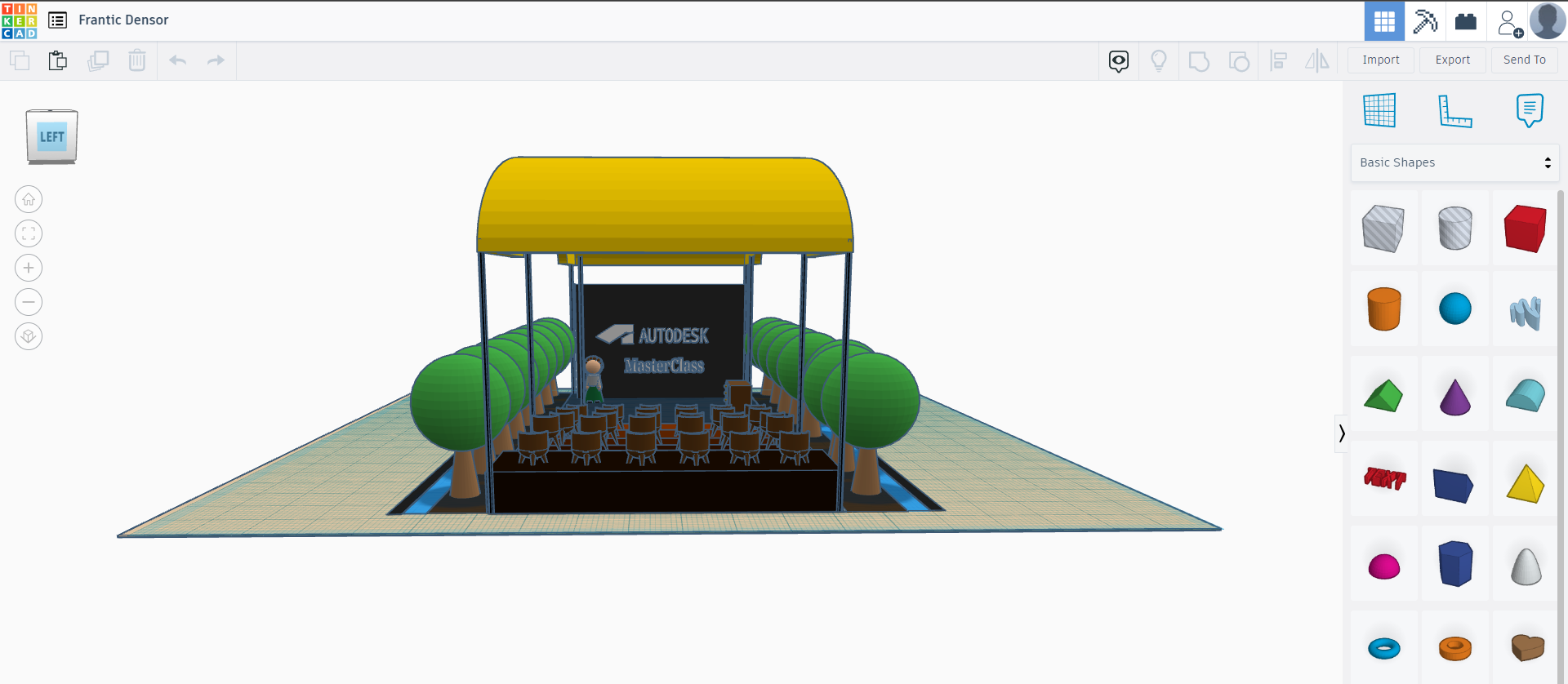Viewport: 1568px width, 684px height.
Task: Click the Home view button
Action: coord(29,199)
